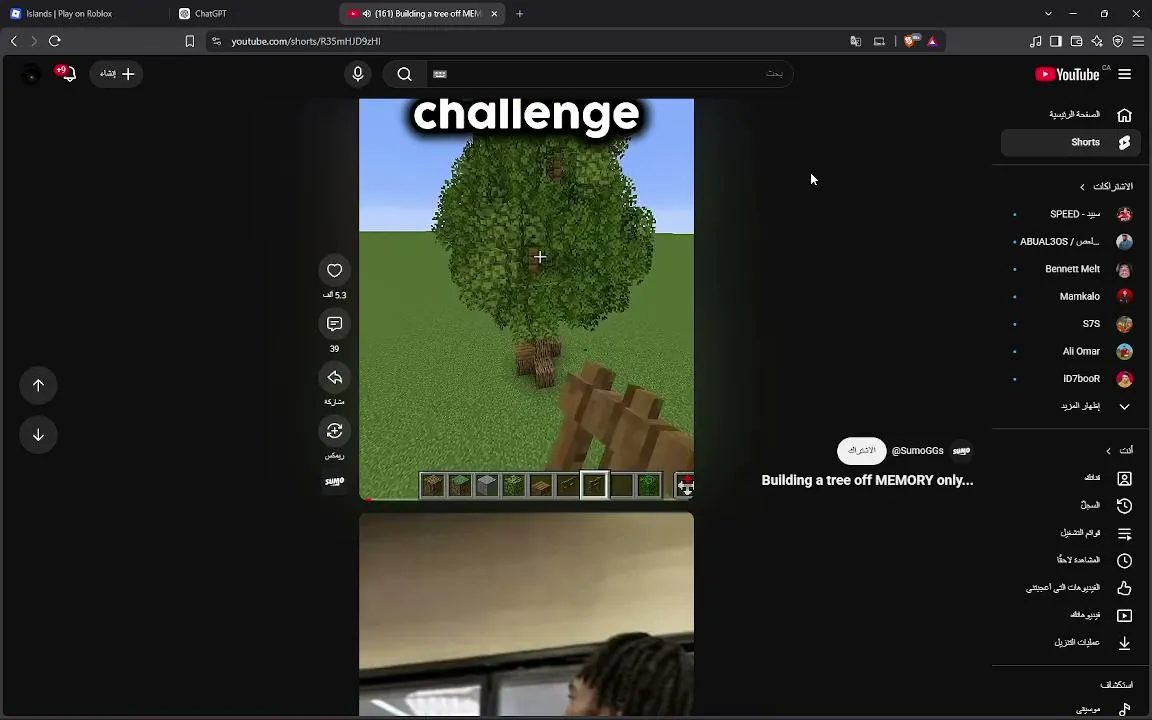Select Shorts in the sidebar

pos(1071,143)
